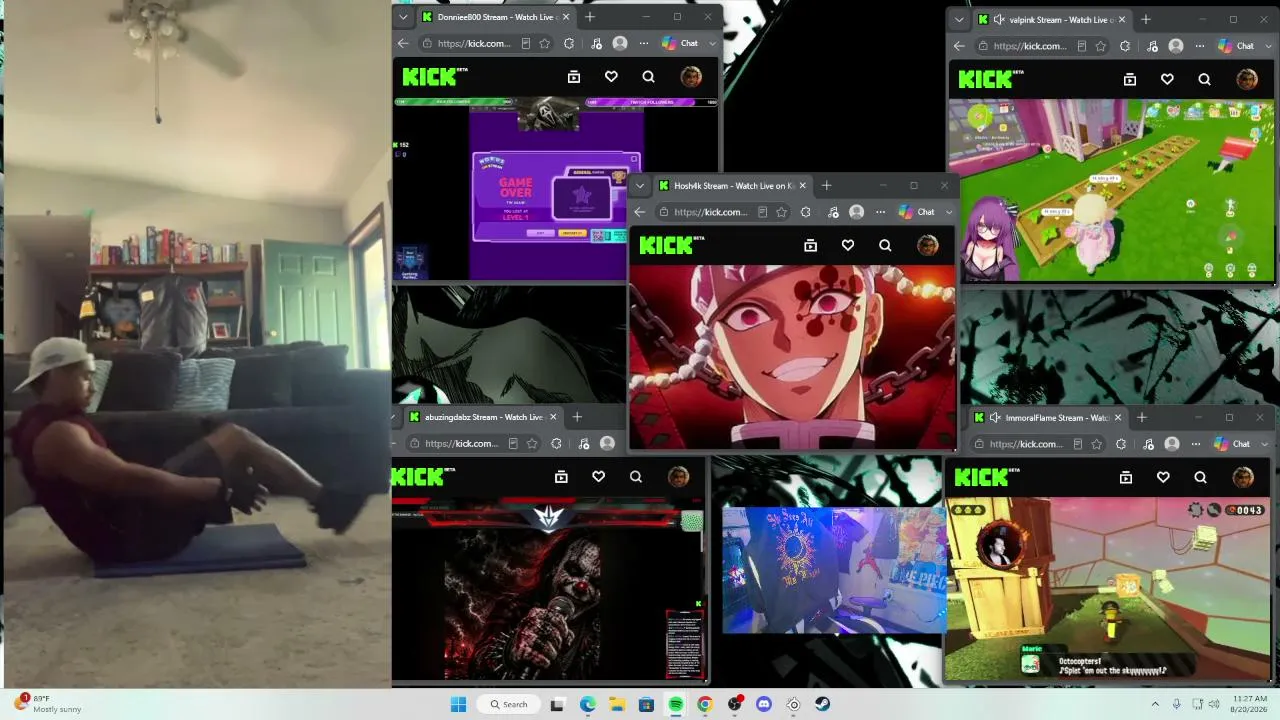The height and width of the screenshot is (720, 1280).
Task: Open the Kick profile avatar in the Hosh4k window
Action: point(927,245)
